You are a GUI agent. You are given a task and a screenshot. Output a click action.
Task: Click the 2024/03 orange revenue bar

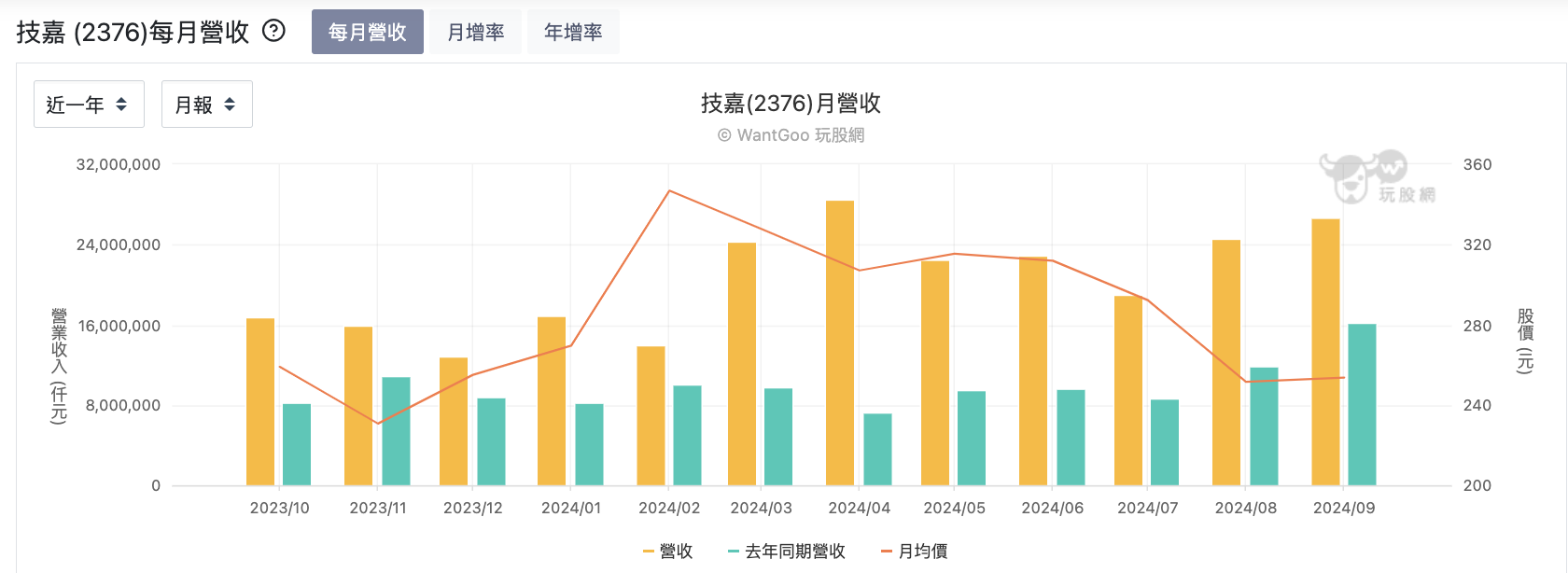[x=742, y=364]
